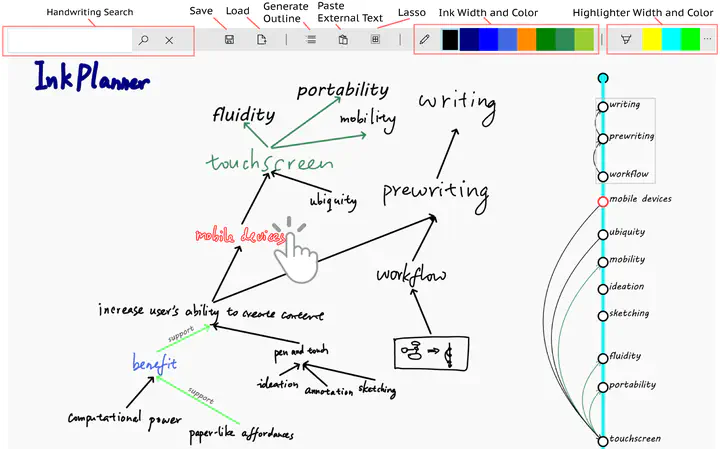Clear the handwriting search with the X icon

tap(169, 40)
